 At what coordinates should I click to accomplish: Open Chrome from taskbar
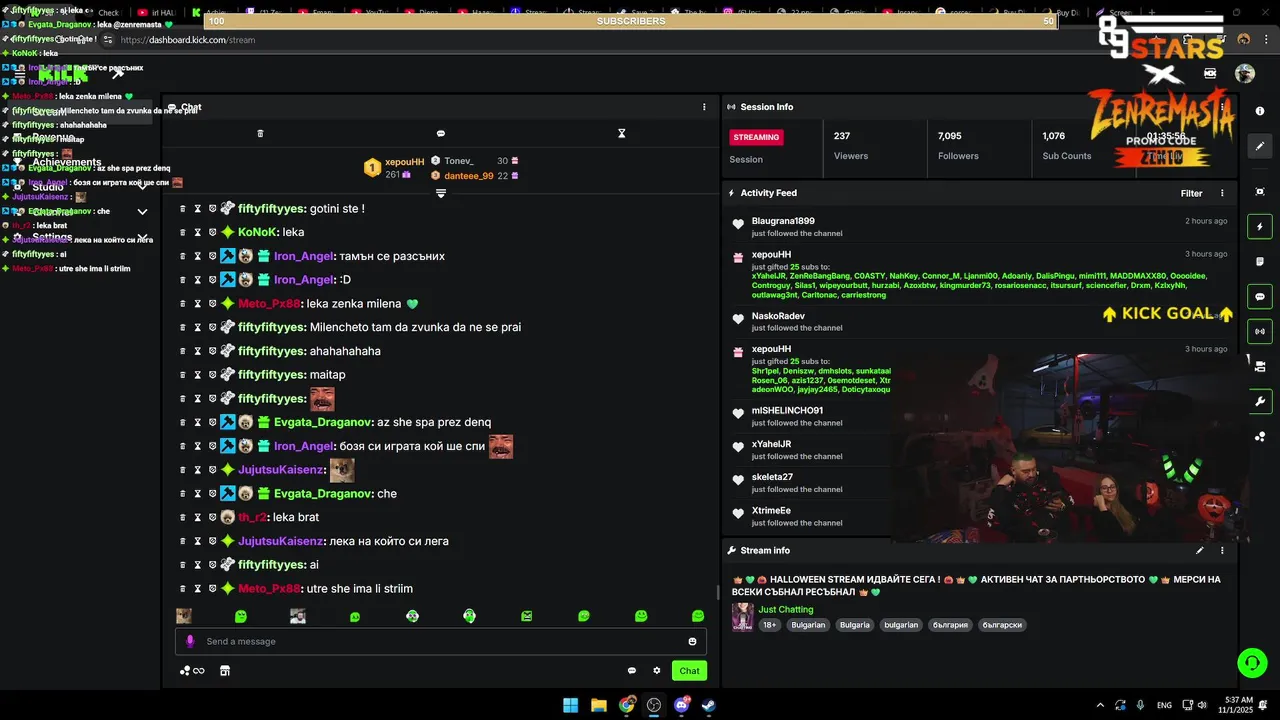pyautogui.click(x=627, y=705)
